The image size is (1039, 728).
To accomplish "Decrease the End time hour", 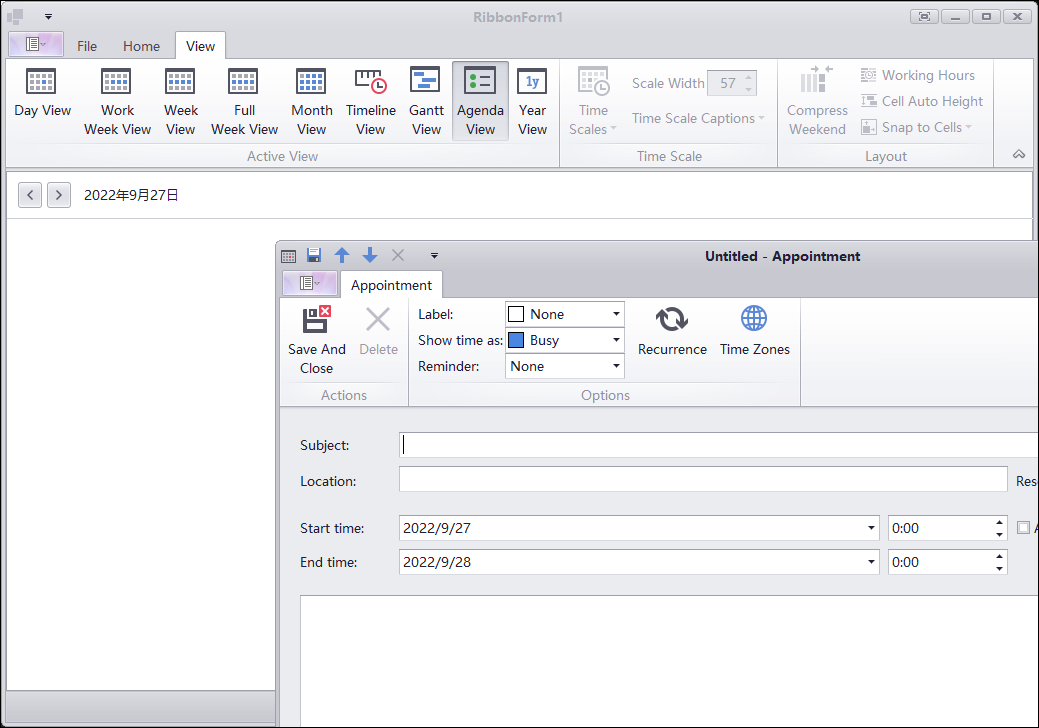I will click(x=999, y=568).
